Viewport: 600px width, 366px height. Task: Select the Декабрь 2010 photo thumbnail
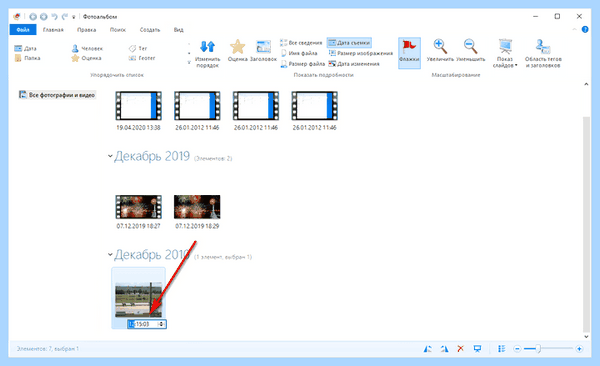tap(138, 300)
